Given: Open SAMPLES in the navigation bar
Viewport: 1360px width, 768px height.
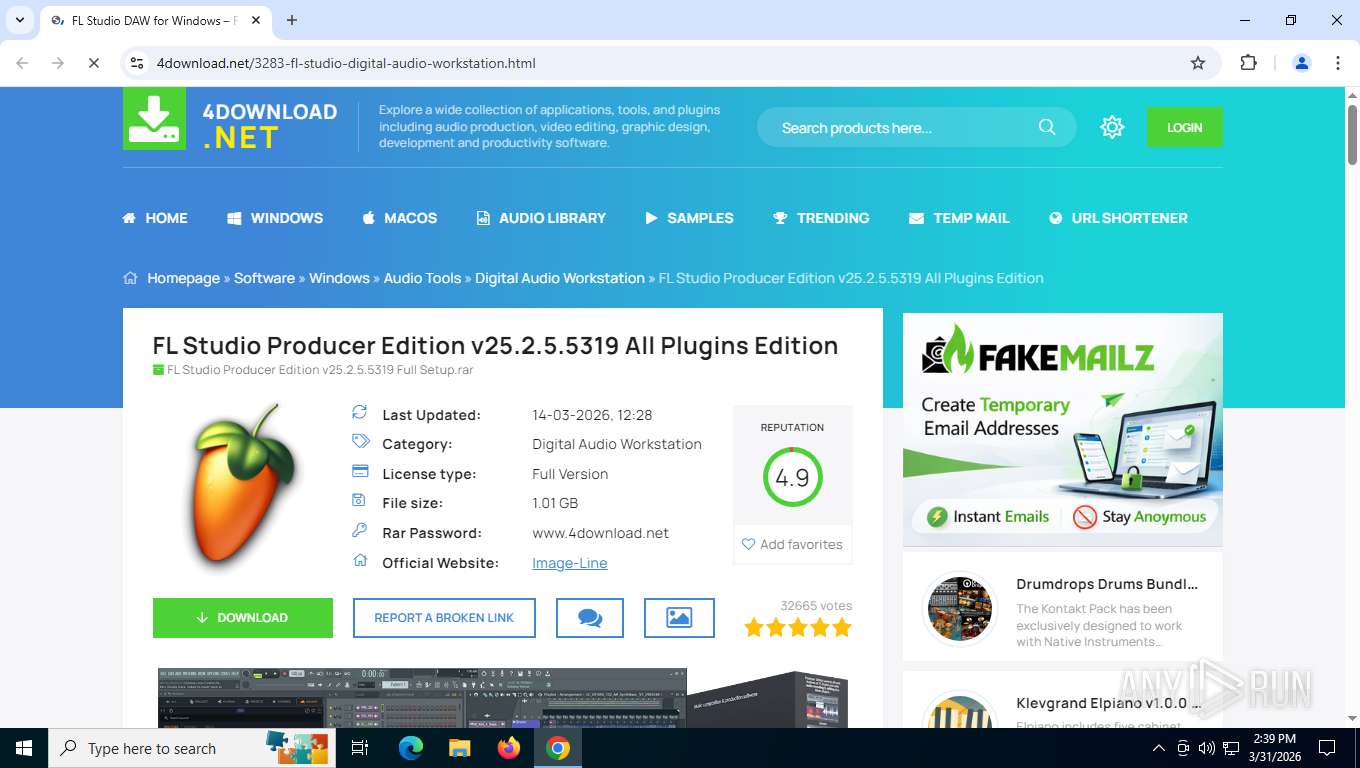Looking at the screenshot, I should pos(689,218).
